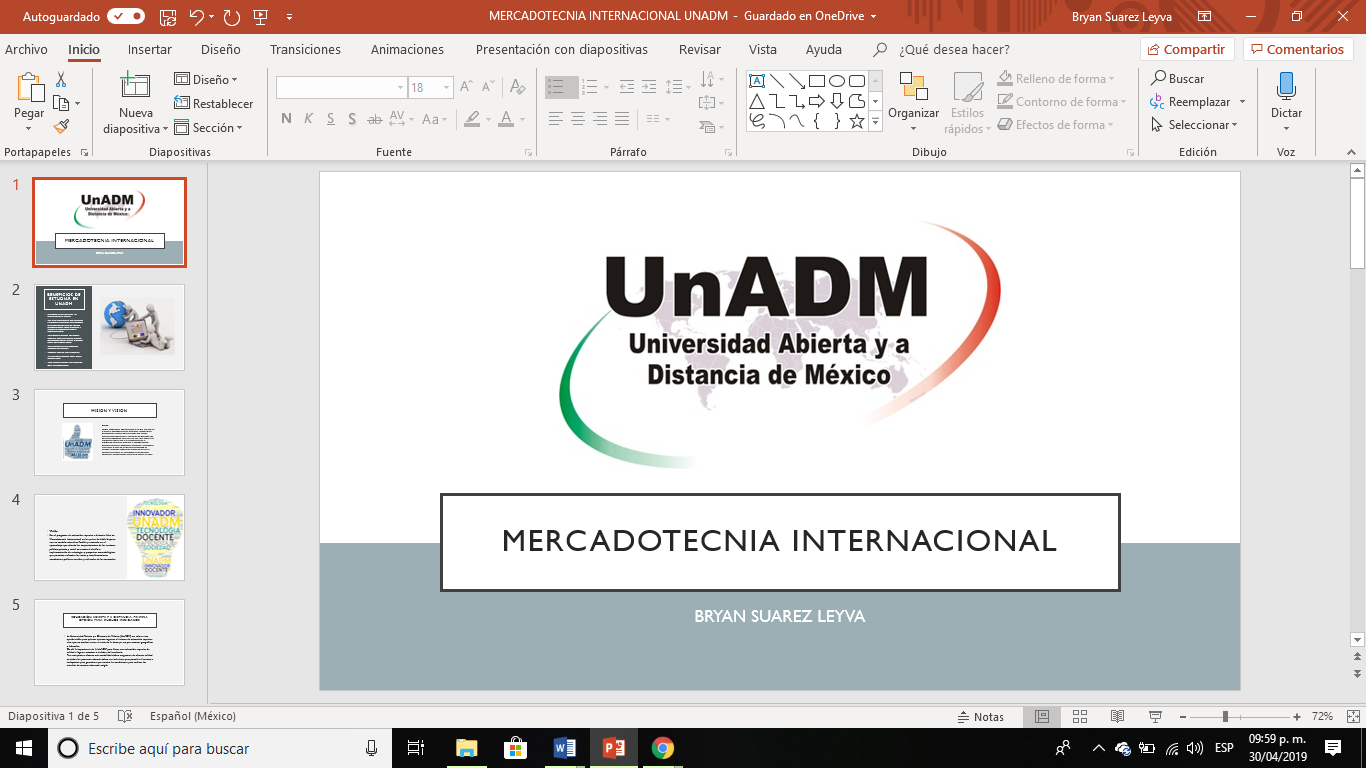This screenshot has width=1366, height=768.
Task: Open Word from the taskbar
Action: (564, 748)
